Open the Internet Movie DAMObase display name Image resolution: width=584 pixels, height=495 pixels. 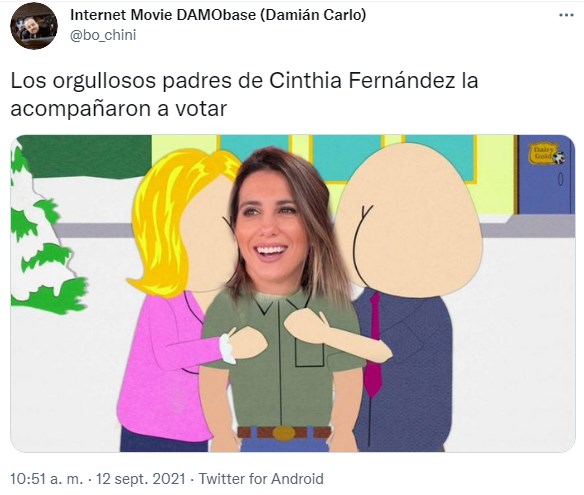pyautogui.click(x=218, y=15)
